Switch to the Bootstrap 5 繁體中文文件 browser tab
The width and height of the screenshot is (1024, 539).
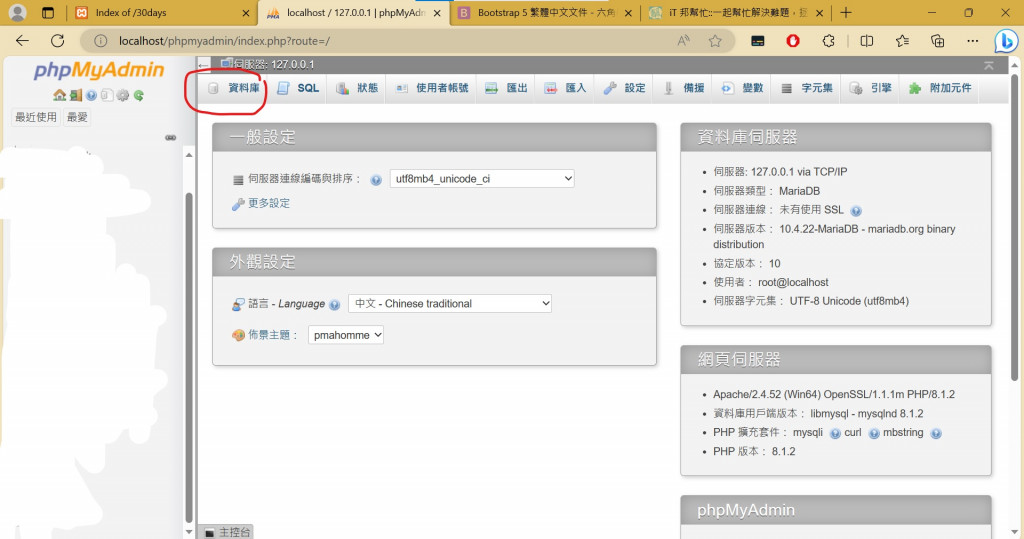click(x=545, y=13)
